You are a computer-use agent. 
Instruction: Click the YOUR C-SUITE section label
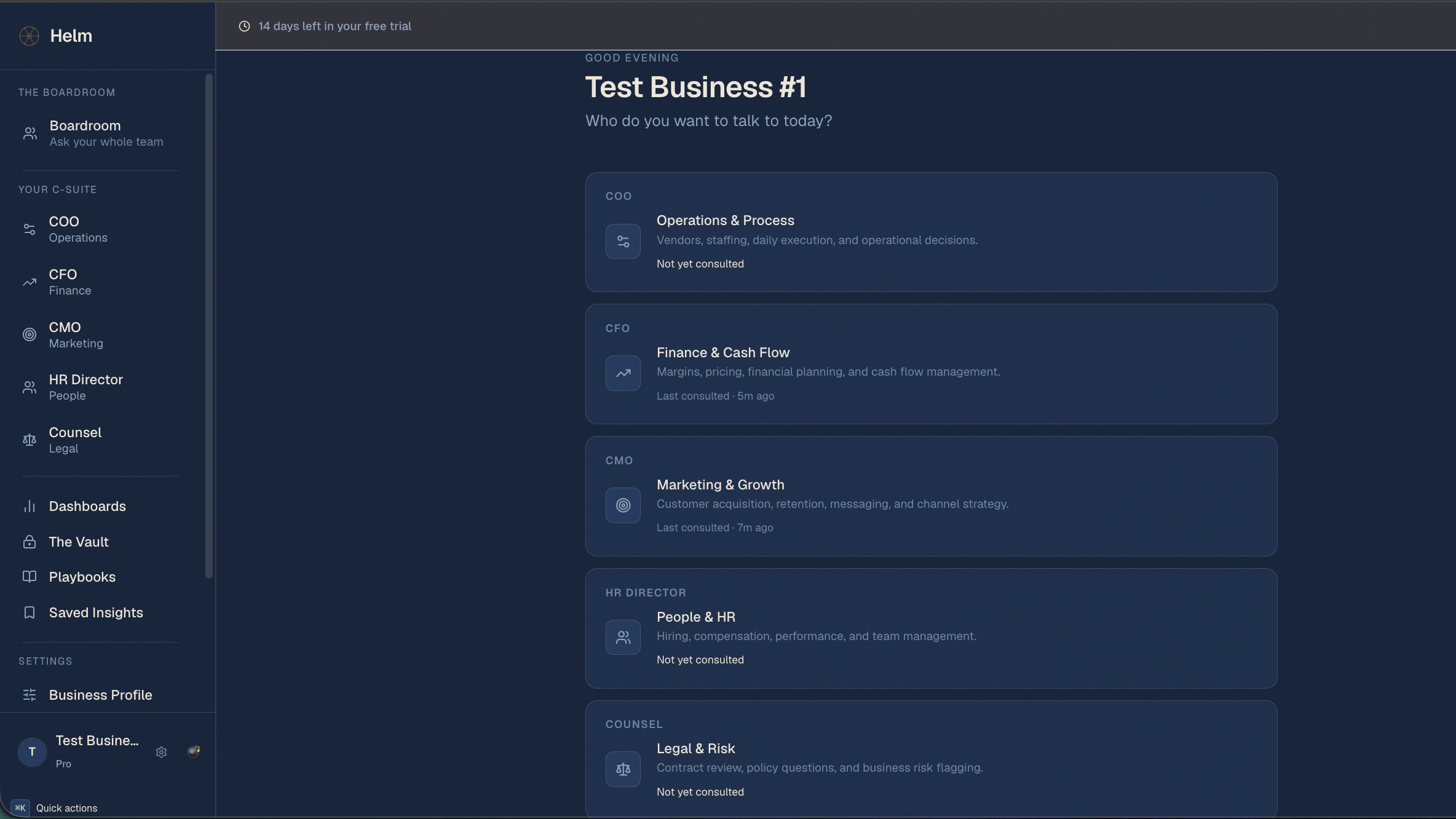[58, 189]
